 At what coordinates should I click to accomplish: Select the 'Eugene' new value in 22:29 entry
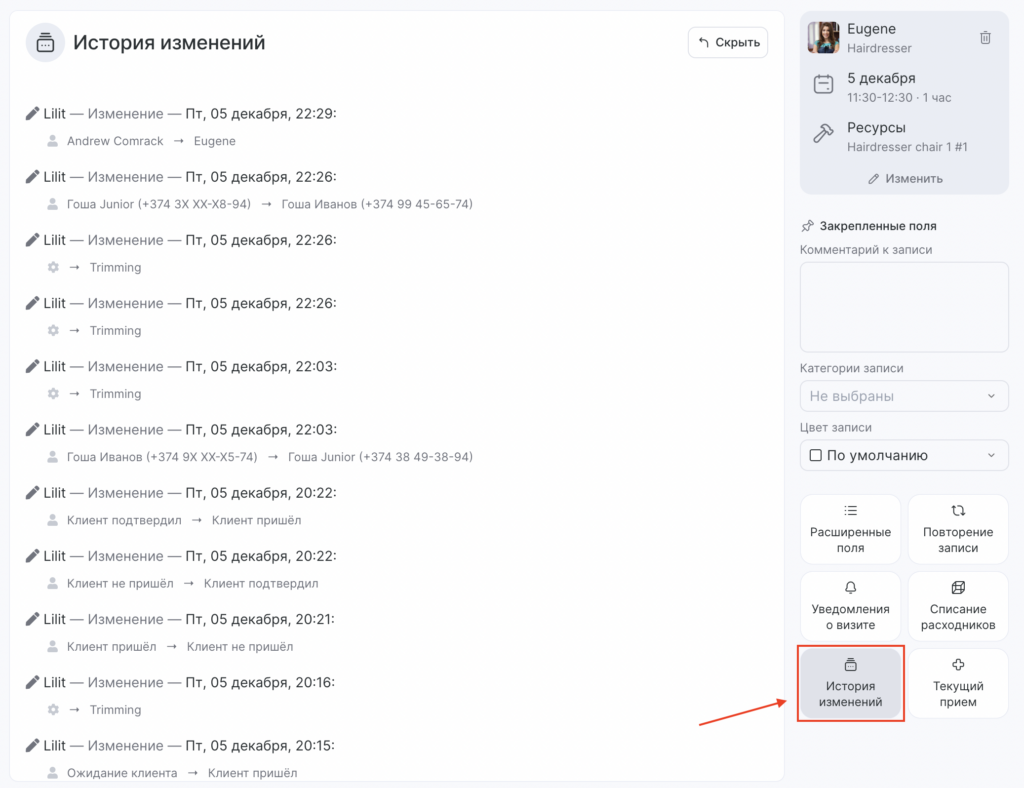214,141
